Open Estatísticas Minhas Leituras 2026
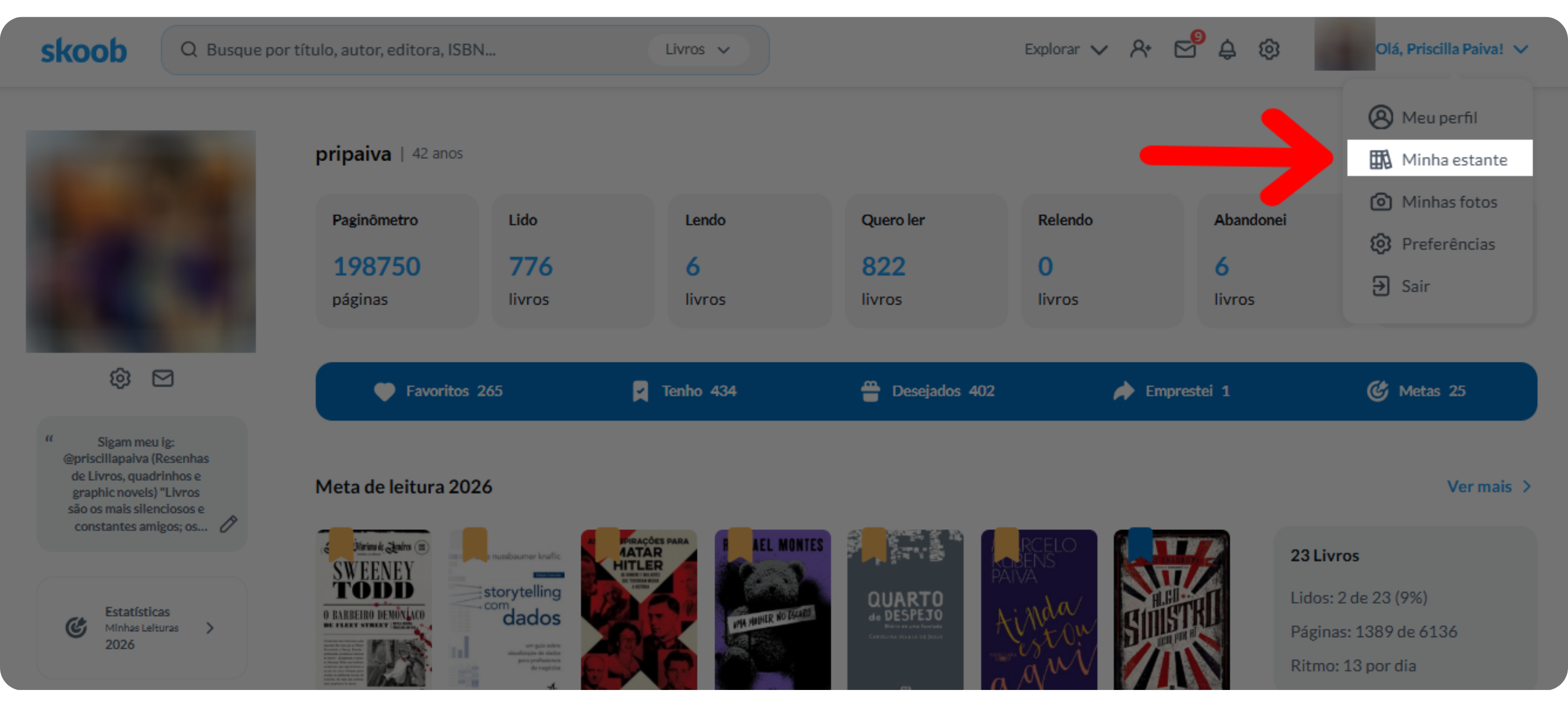 (x=142, y=628)
